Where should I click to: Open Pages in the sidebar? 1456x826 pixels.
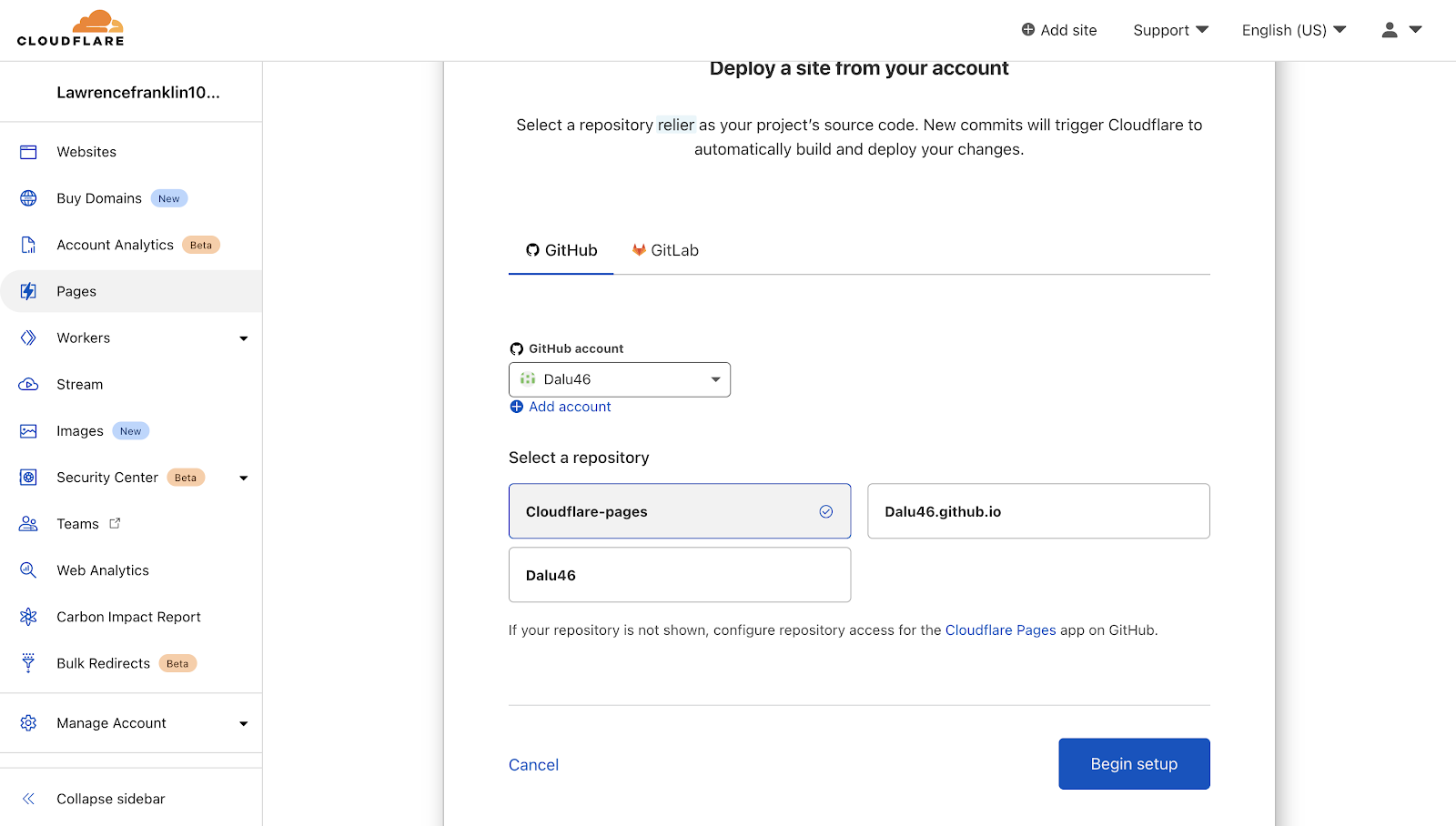131,291
